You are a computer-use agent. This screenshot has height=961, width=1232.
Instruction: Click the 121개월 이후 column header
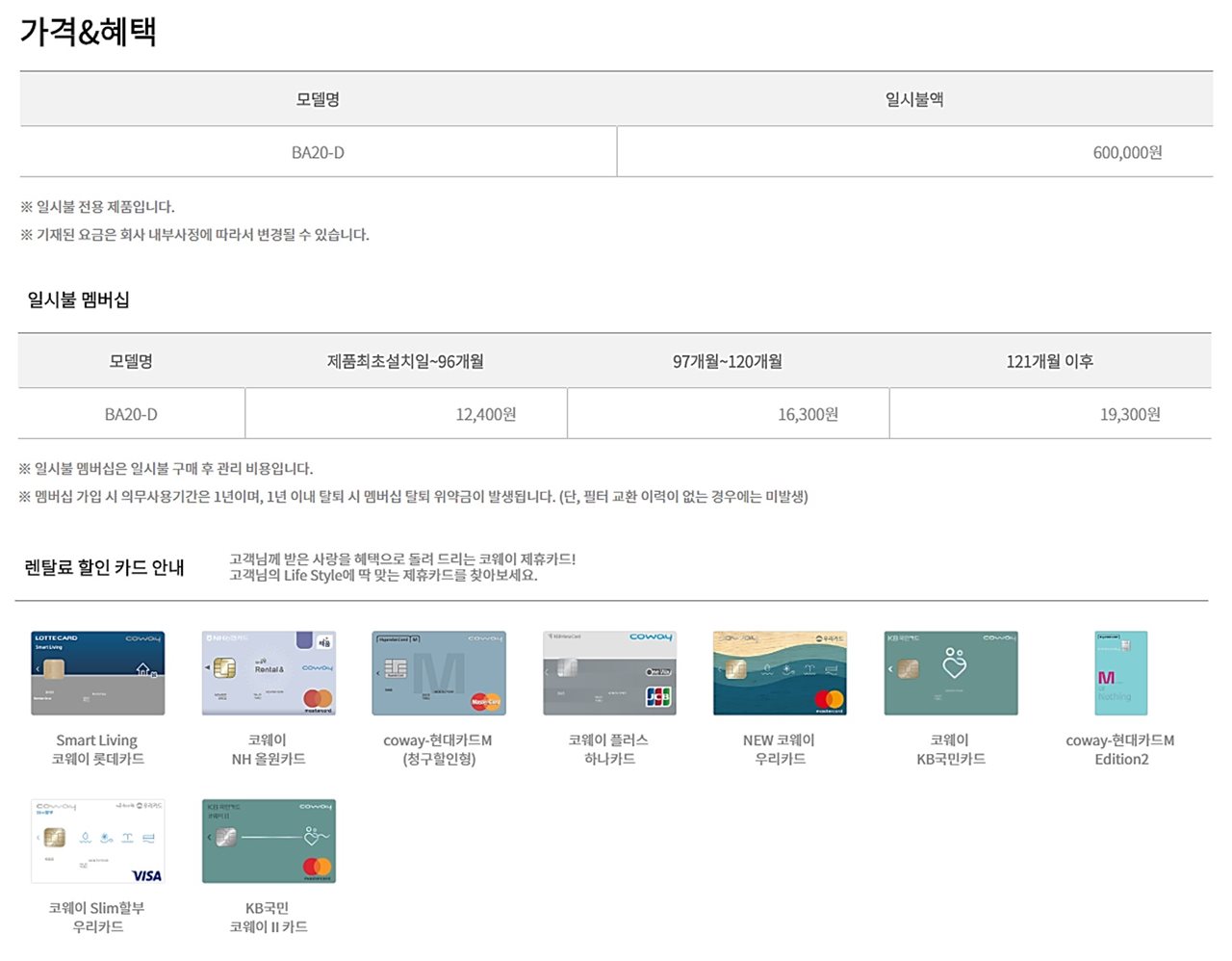click(1050, 361)
